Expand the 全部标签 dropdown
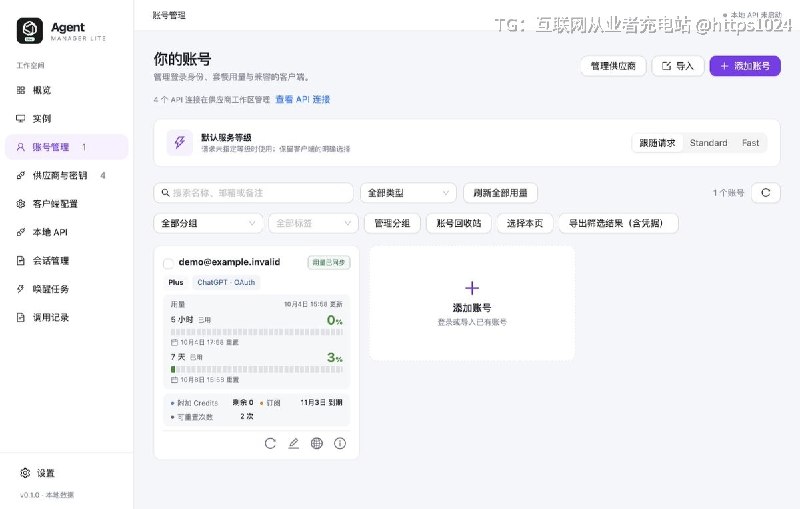This screenshot has width=800, height=509. pyautogui.click(x=313, y=223)
